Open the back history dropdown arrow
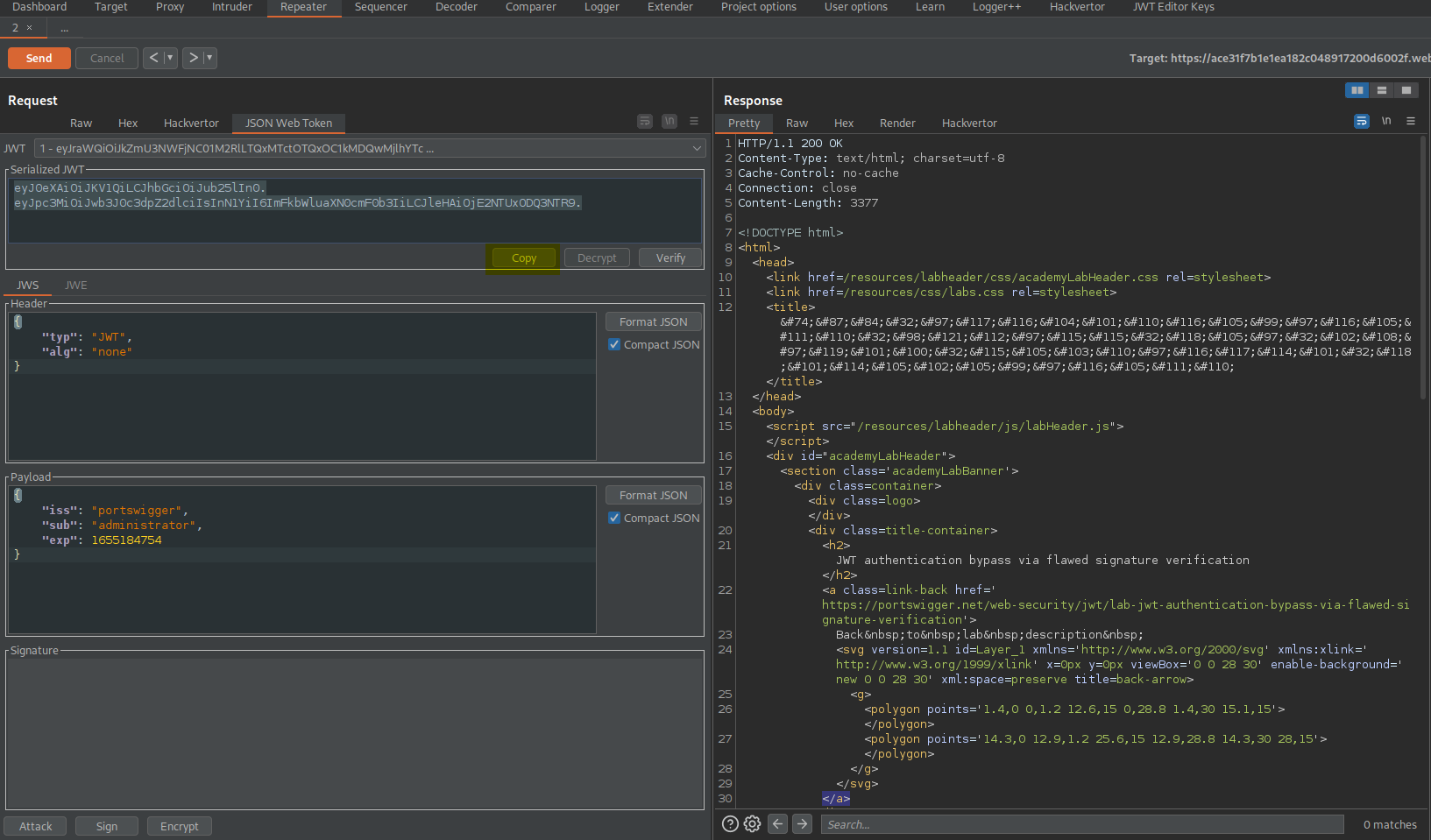This screenshot has width=1431, height=840. pos(170,58)
